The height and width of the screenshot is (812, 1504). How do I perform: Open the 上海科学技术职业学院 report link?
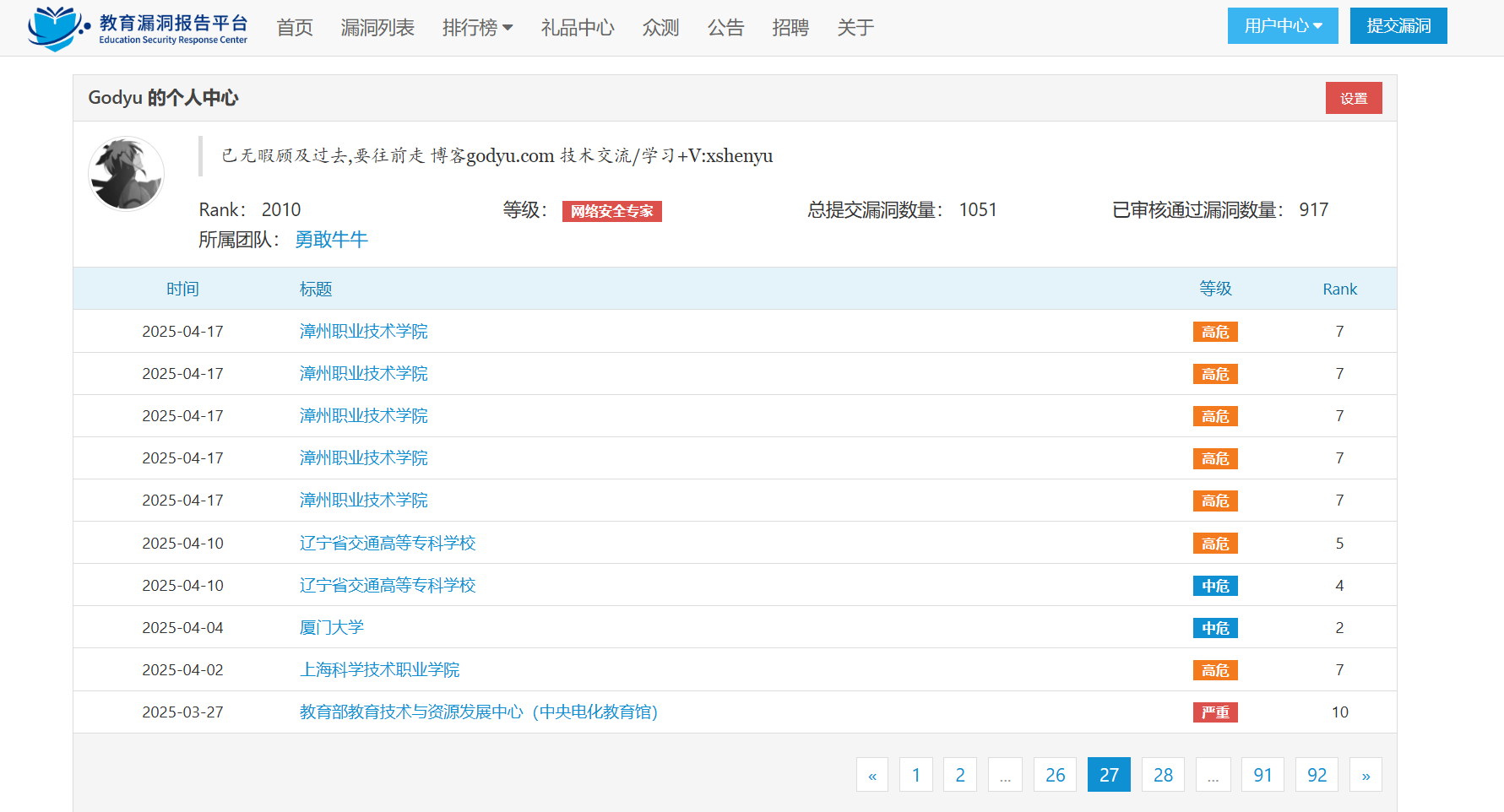pos(379,669)
